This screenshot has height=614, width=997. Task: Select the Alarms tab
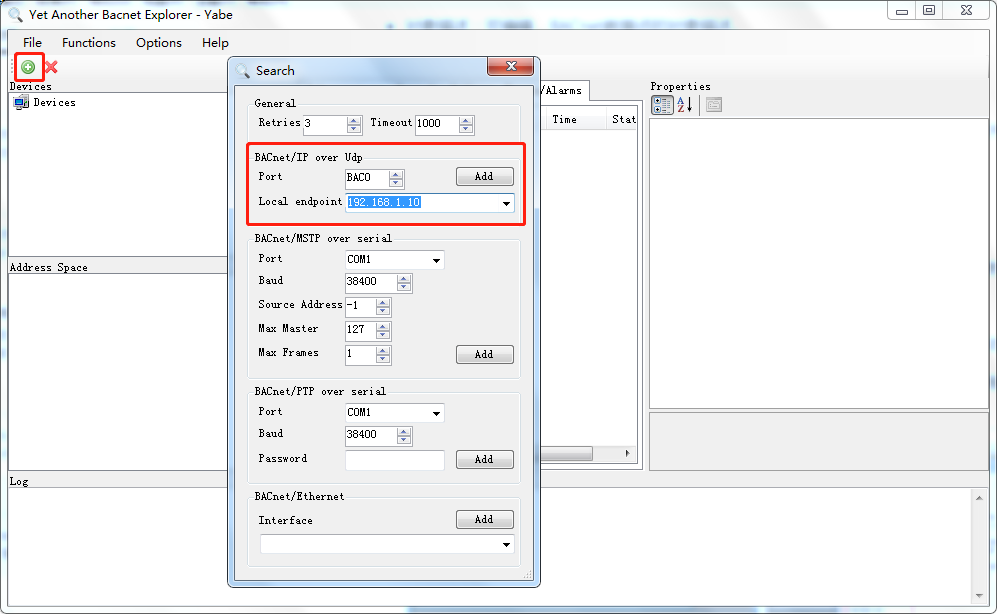point(563,90)
